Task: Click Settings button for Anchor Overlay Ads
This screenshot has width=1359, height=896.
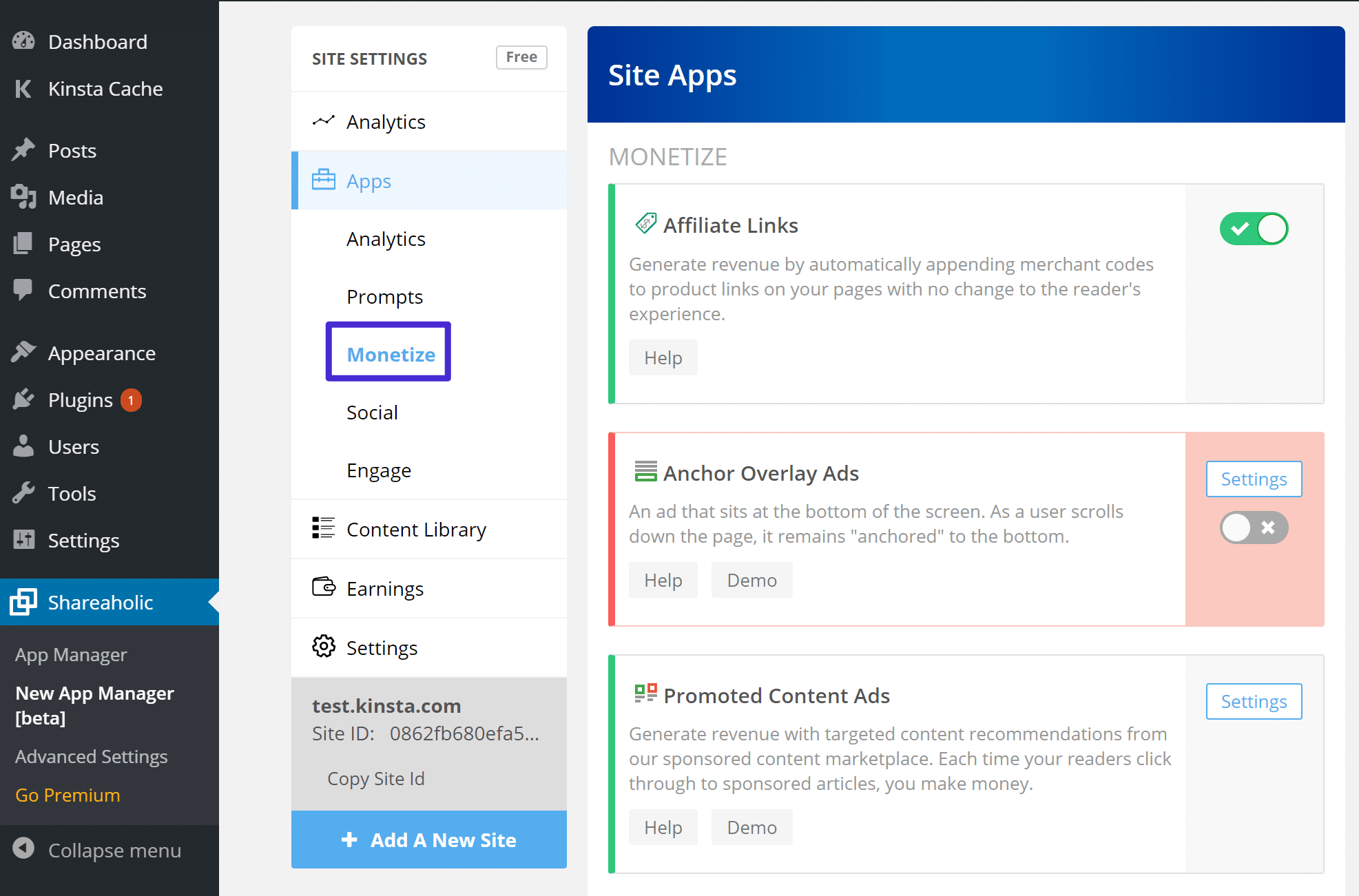Action: 1253,478
